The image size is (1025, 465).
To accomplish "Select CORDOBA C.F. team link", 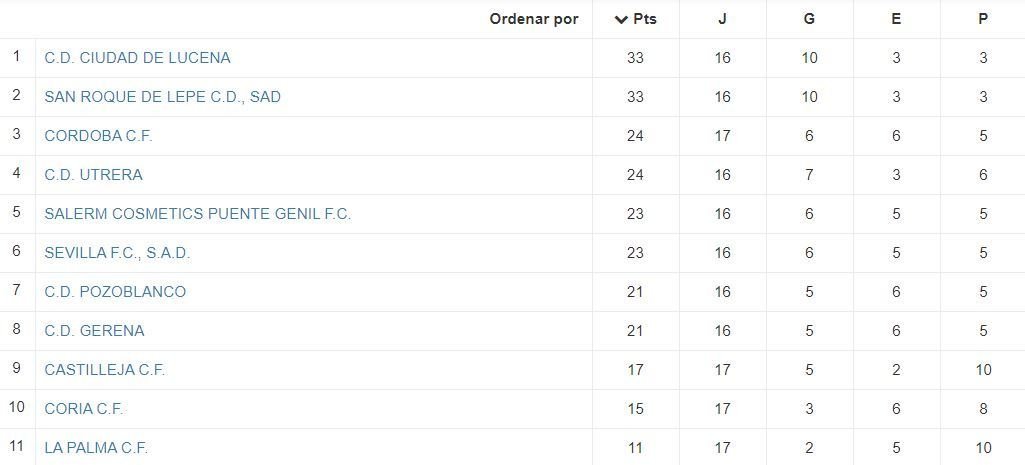I will (x=99, y=136).
